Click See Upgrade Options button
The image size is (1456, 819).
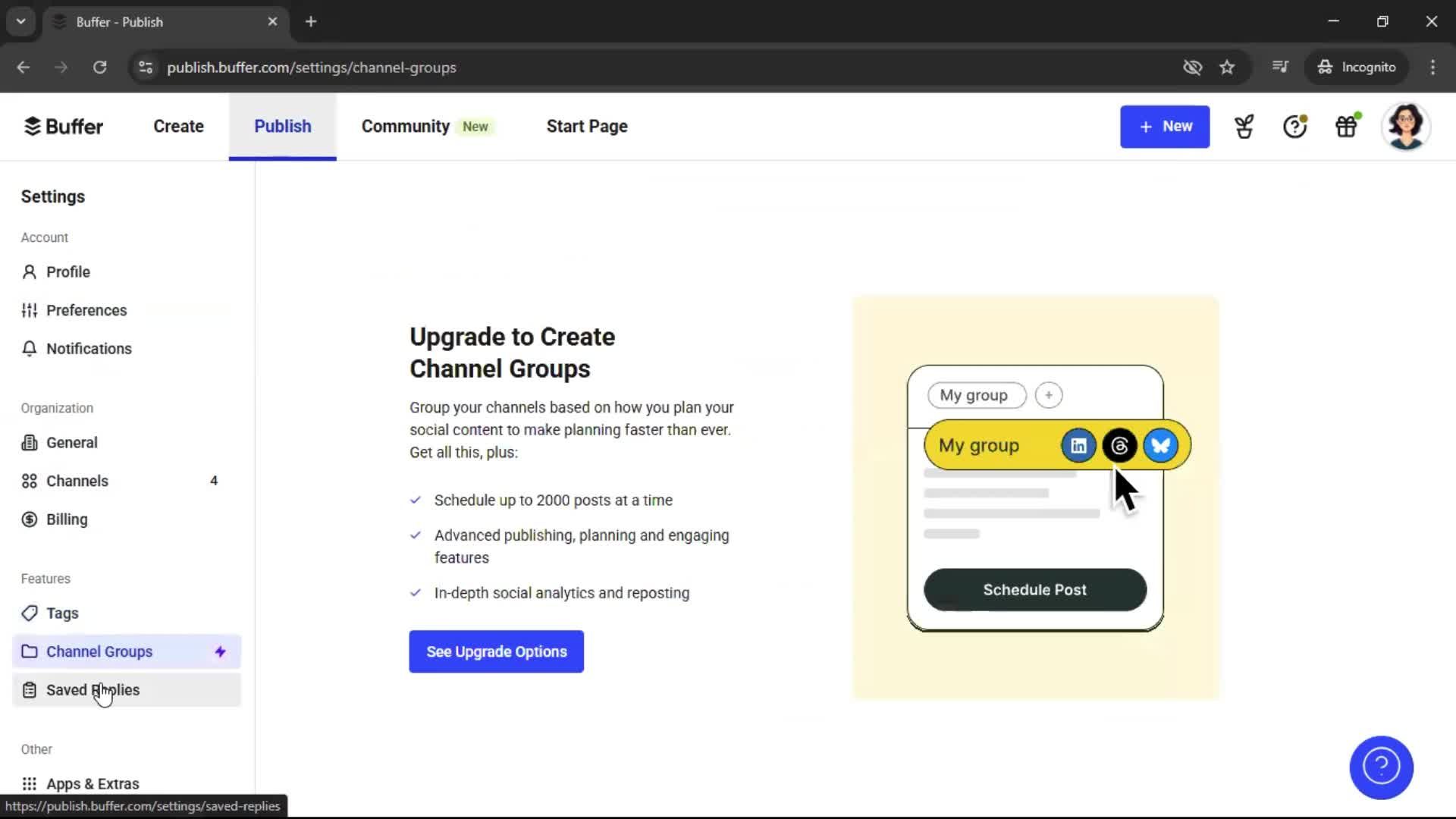496,651
